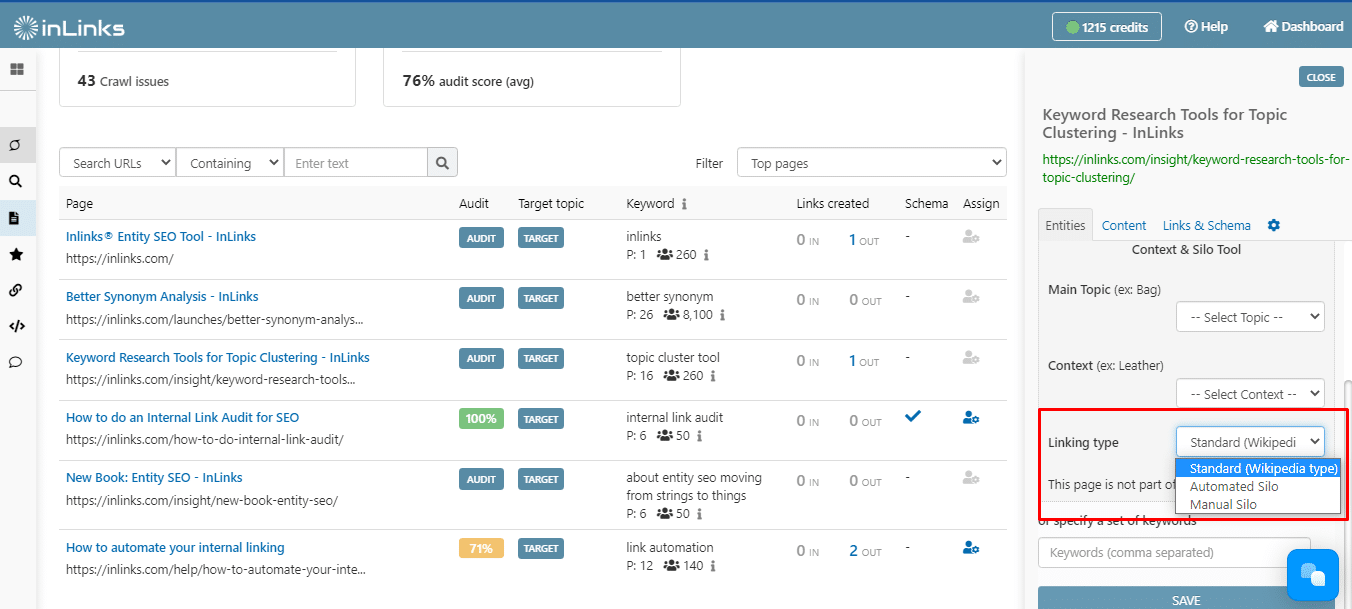
Task: Choose Automated Silo linking option
Action: click(x=1258, y=487)
